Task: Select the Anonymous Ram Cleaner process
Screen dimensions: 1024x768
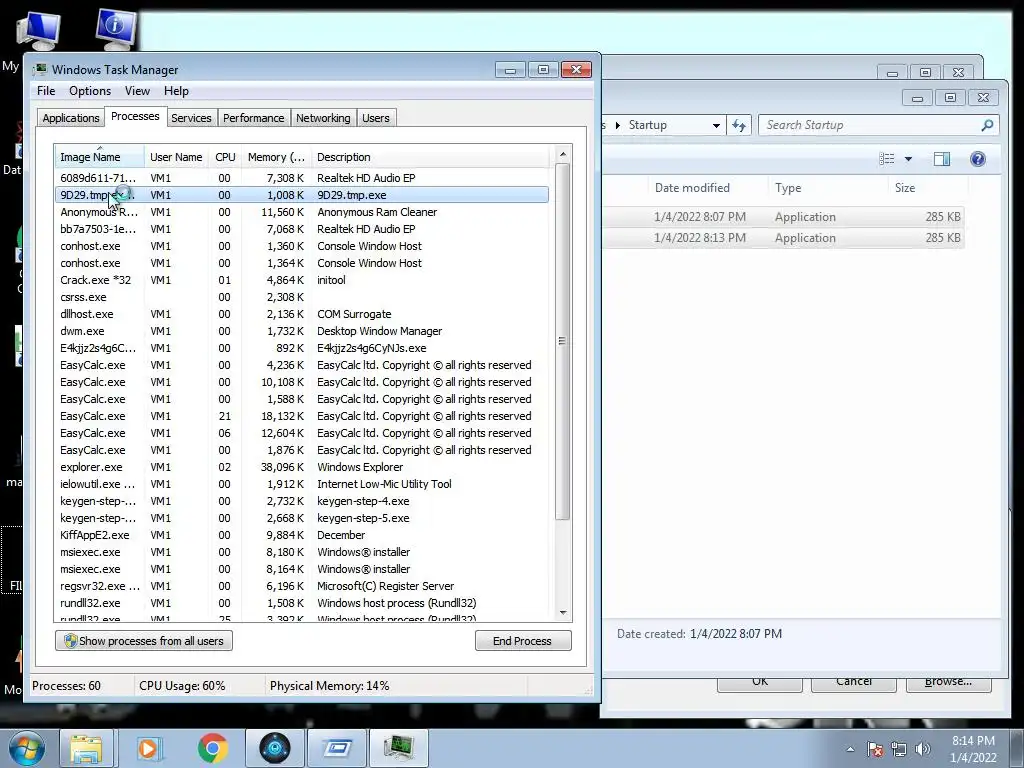Action: tap(301, 212)
